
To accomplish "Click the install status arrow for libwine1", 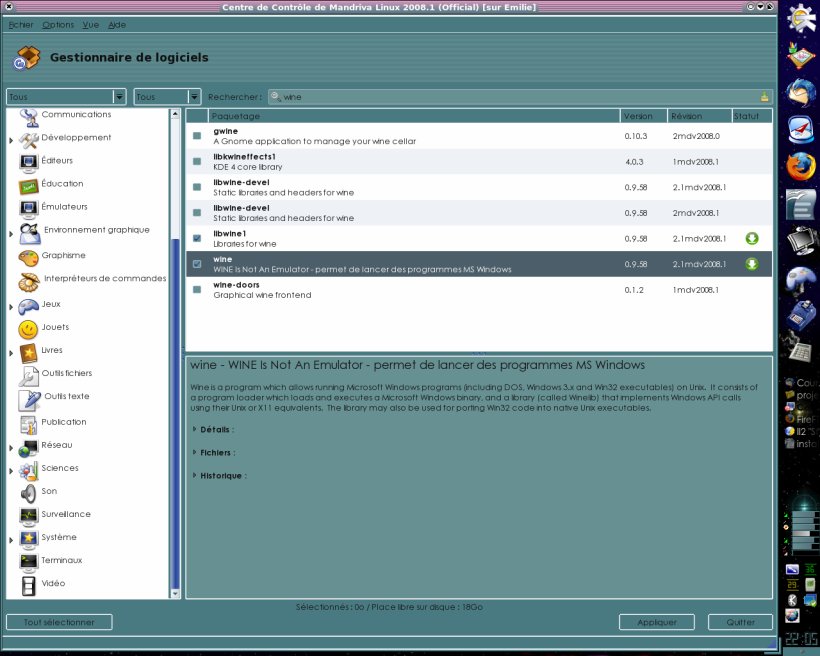I will (x=751, y=239).
